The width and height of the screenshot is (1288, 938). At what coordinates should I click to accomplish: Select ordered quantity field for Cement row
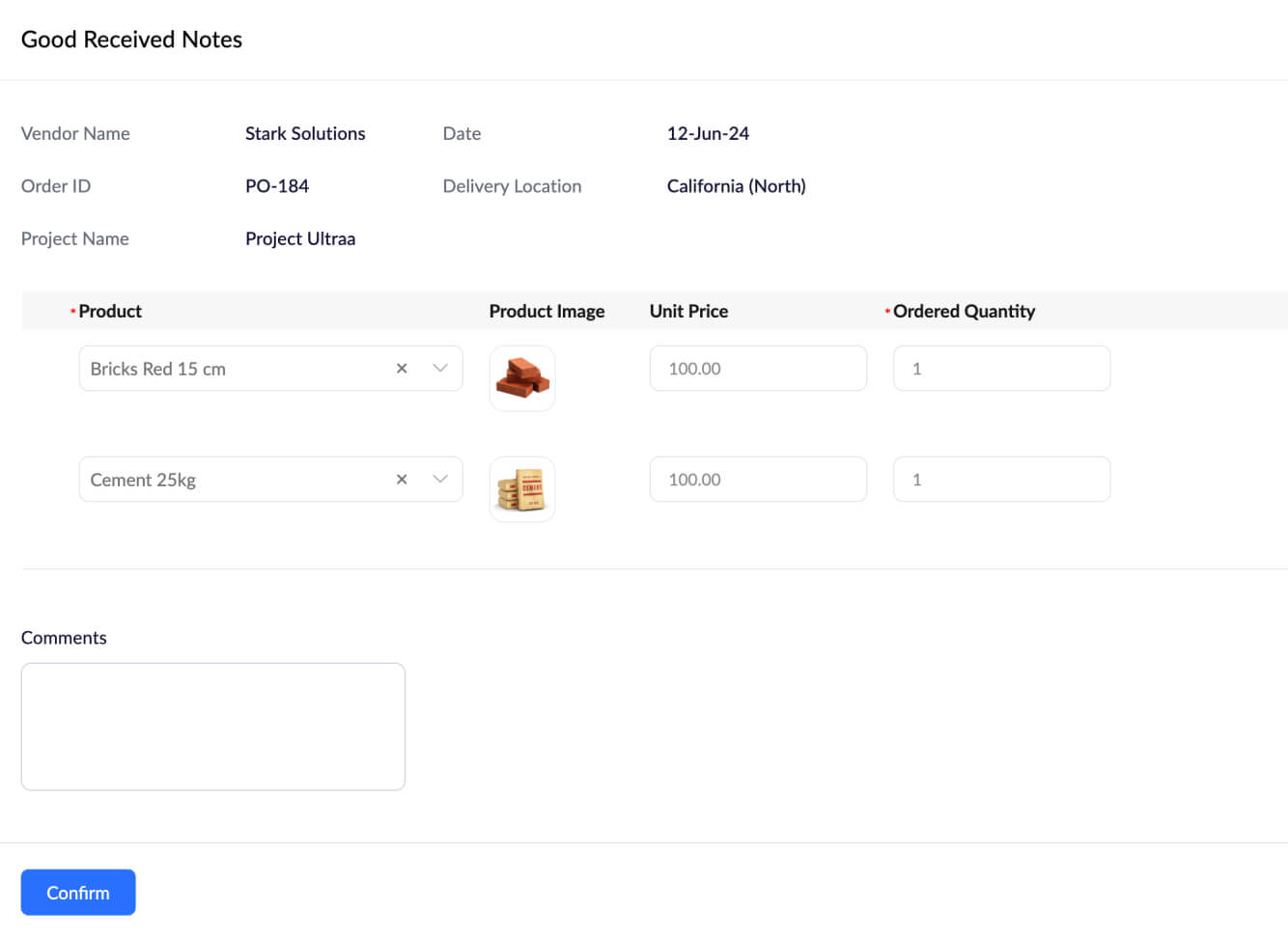1001,480
